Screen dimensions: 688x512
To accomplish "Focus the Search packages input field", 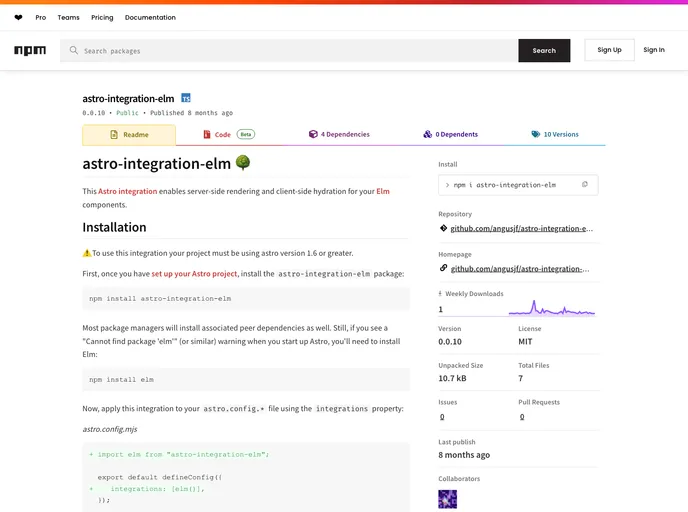I will point(289,50).
